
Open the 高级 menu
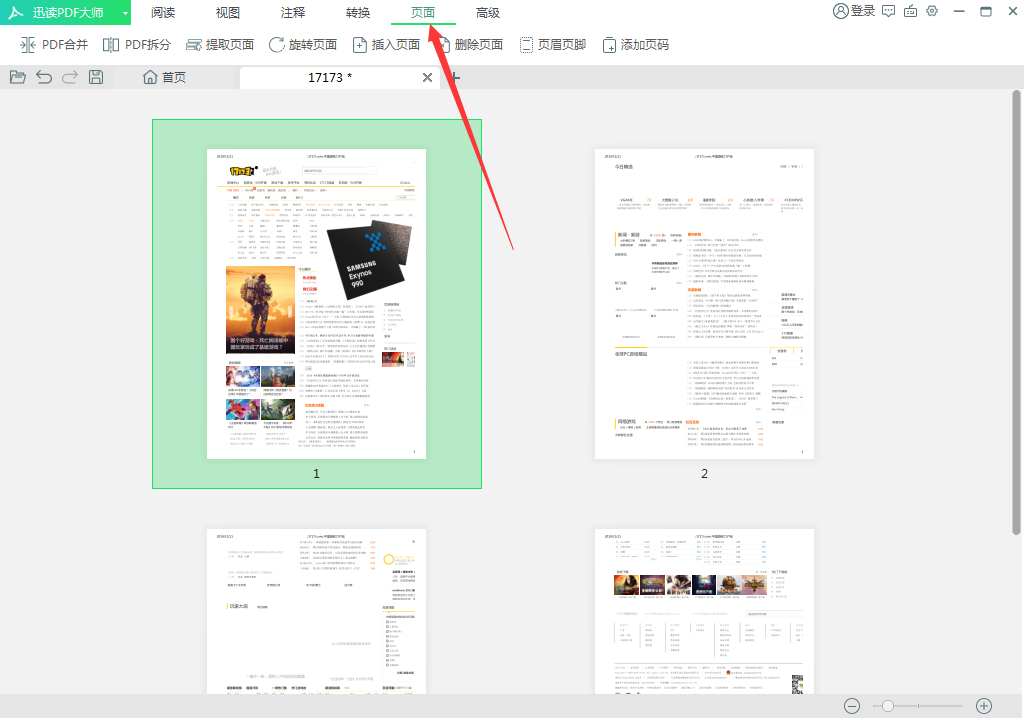click(488, 12)
